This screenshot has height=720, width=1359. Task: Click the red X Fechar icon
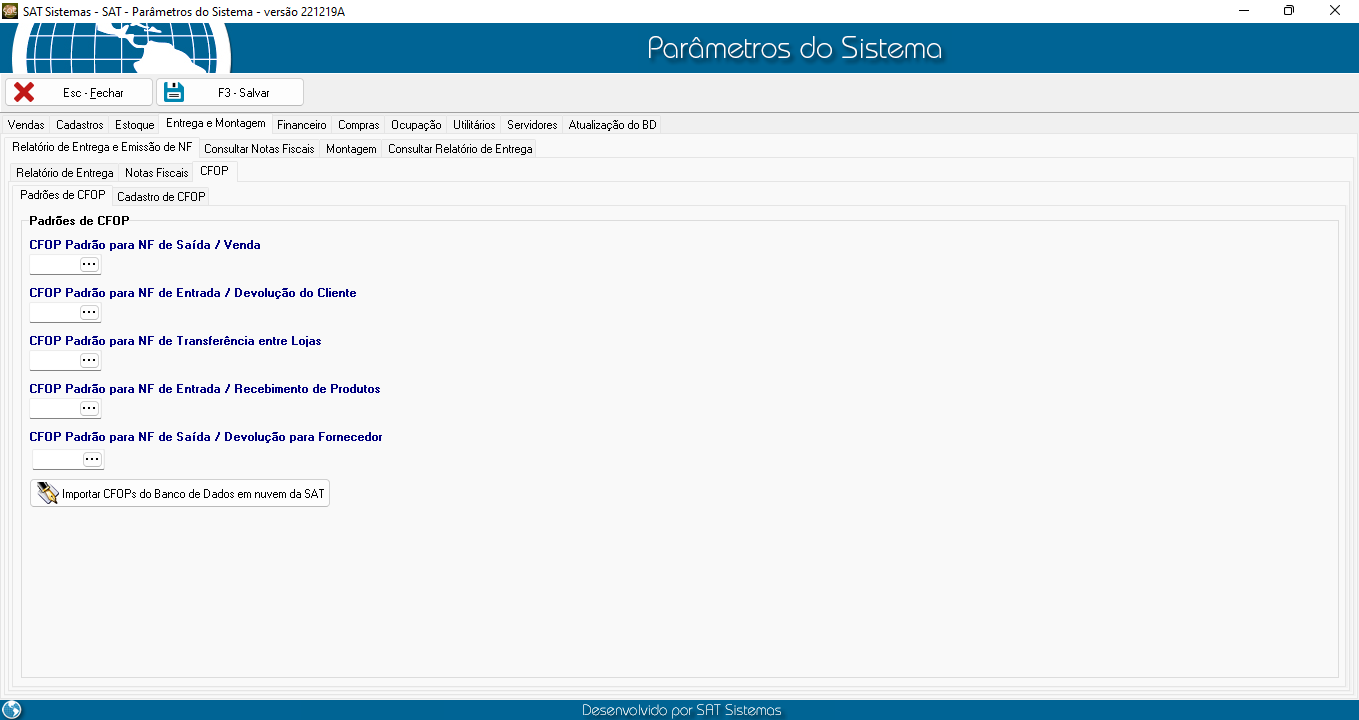point(24,92)
